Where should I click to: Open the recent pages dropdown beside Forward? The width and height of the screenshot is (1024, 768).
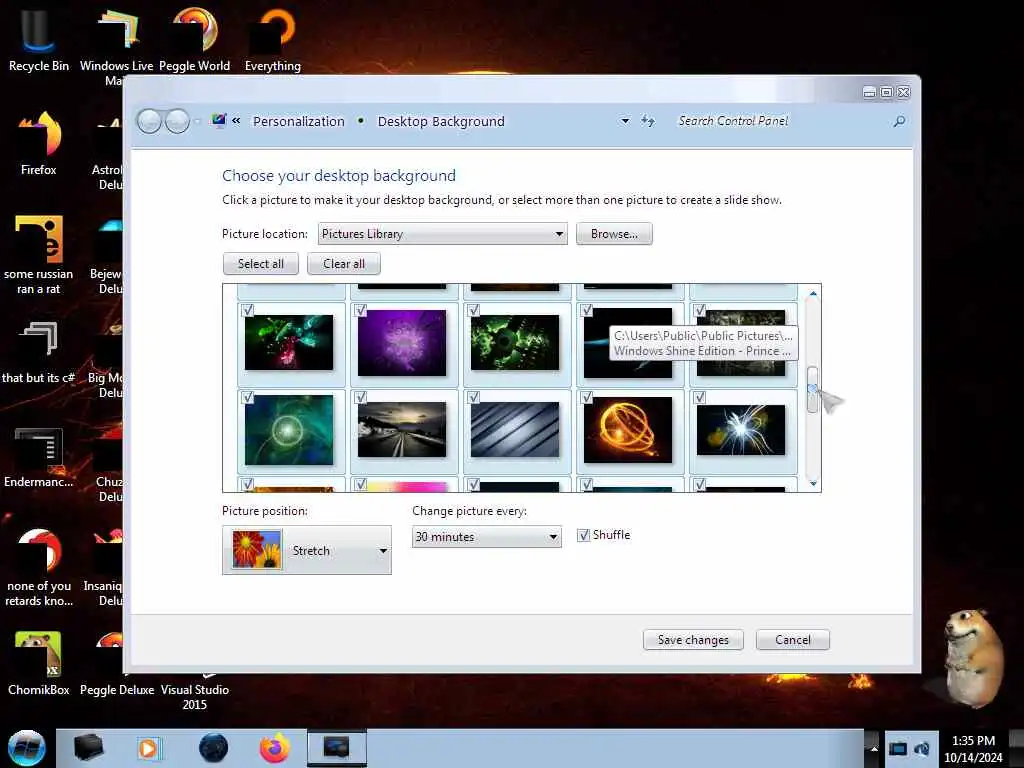[197, 121]
